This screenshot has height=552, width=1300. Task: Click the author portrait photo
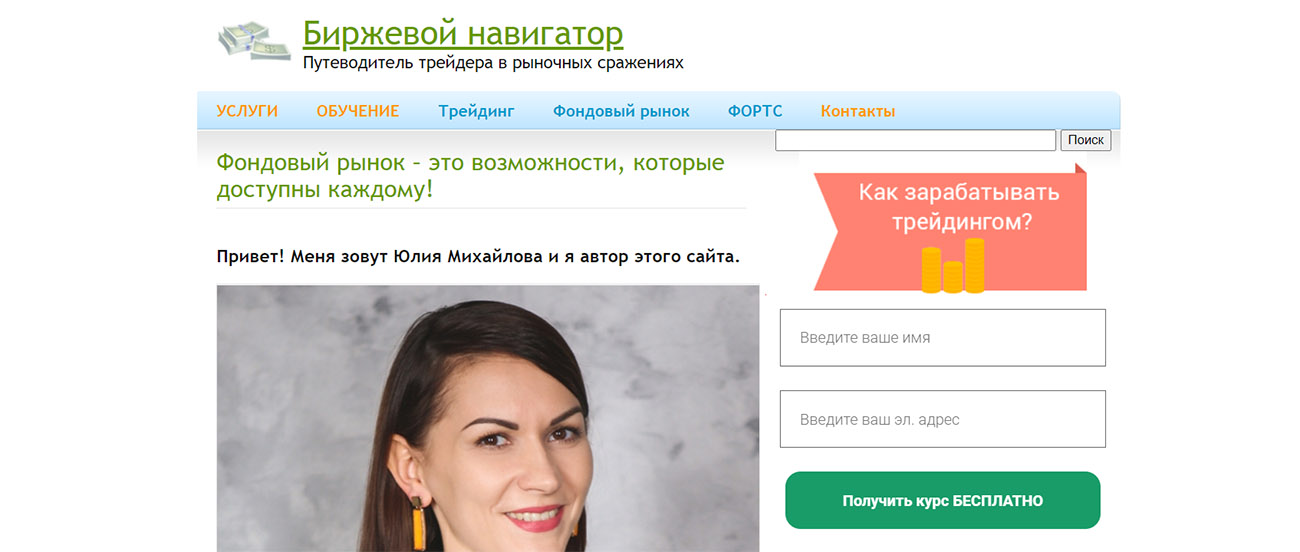click(488, 418)
